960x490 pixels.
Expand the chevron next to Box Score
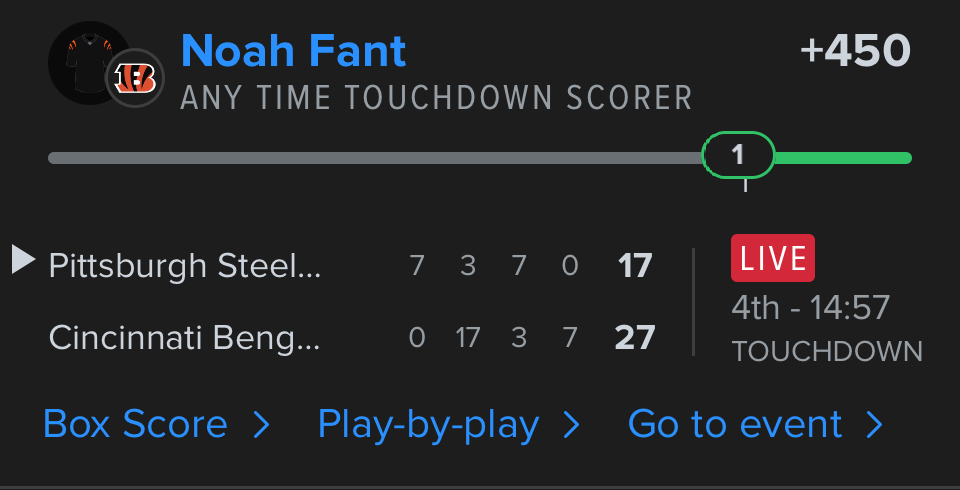pos(262,426)
